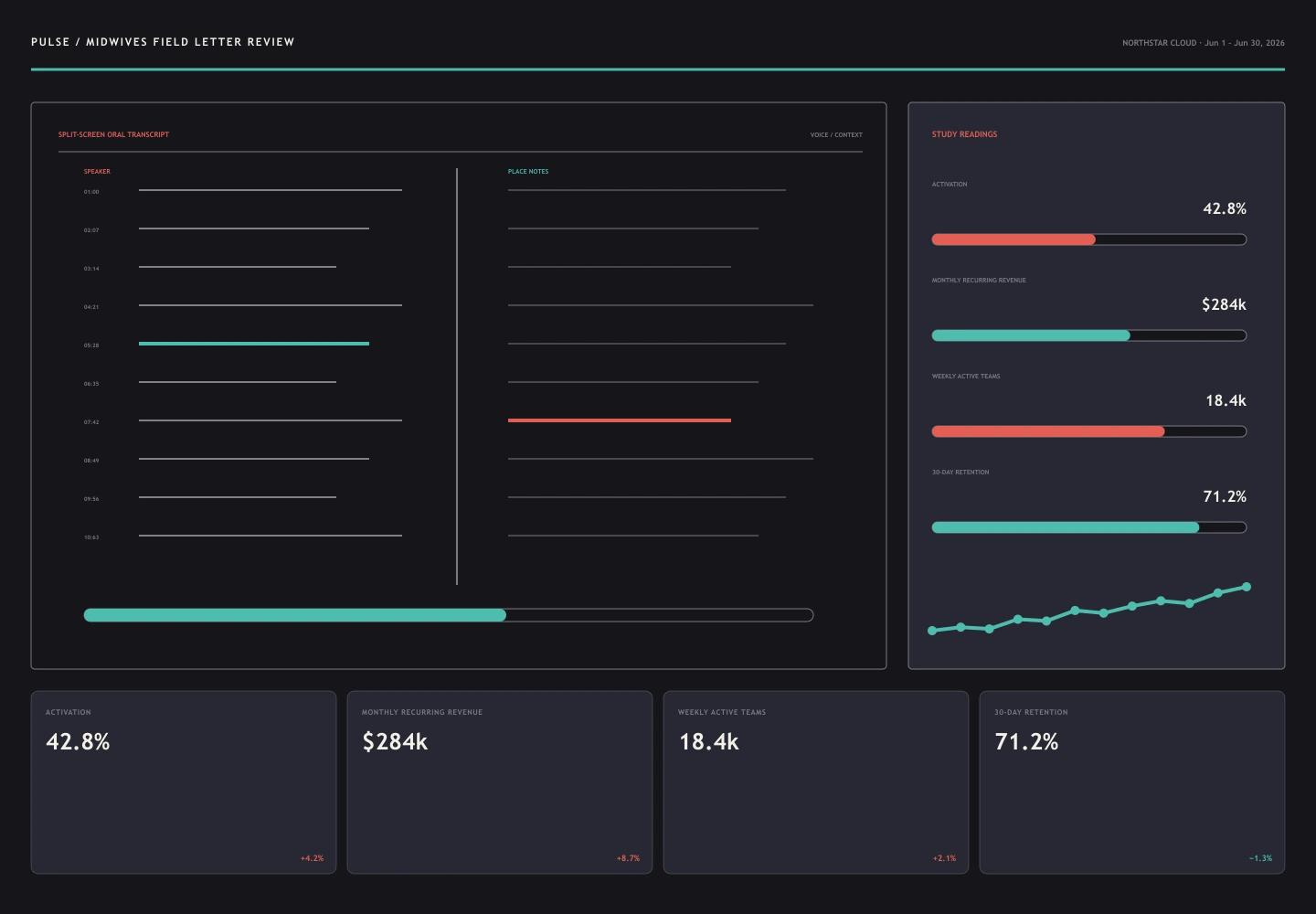Screen dimensions: 1316x914
Task: Click the transcript playback progress bar
Action: (449, 615)
